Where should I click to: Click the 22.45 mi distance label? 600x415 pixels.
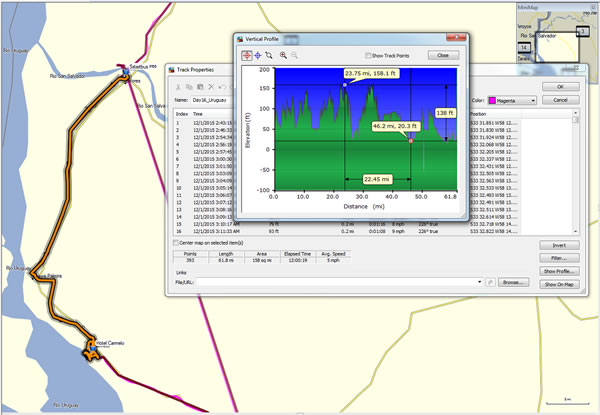click(x=377, y=179)
